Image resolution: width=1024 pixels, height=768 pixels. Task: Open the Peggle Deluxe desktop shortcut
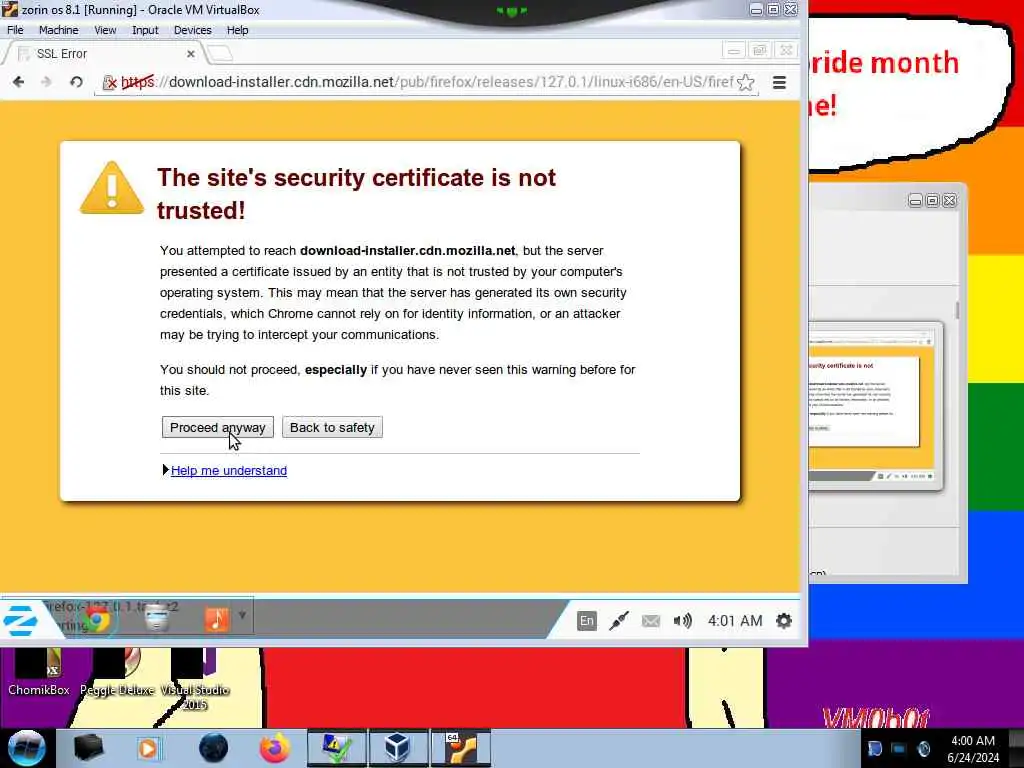click(117, 672)
